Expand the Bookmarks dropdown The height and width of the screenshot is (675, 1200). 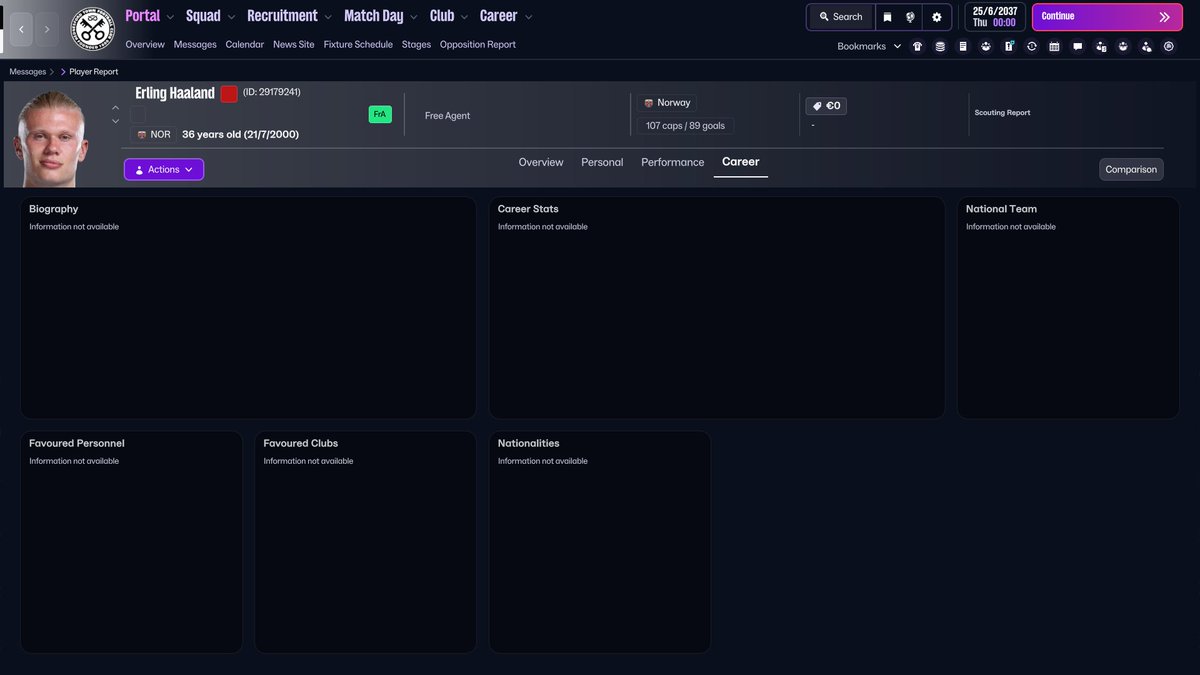869,46
